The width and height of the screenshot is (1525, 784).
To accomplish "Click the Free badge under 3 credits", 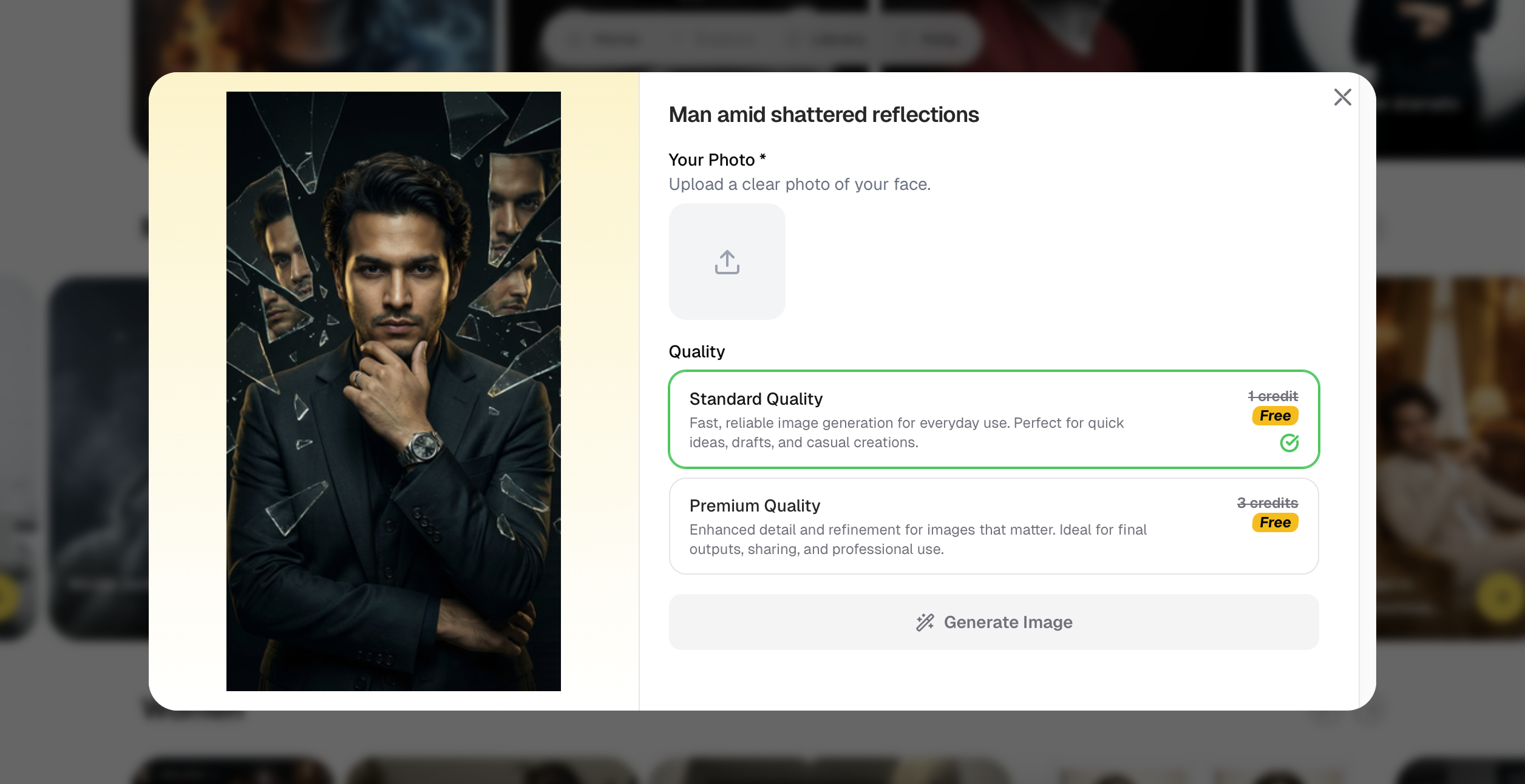I will click(x=1274, y=522).
